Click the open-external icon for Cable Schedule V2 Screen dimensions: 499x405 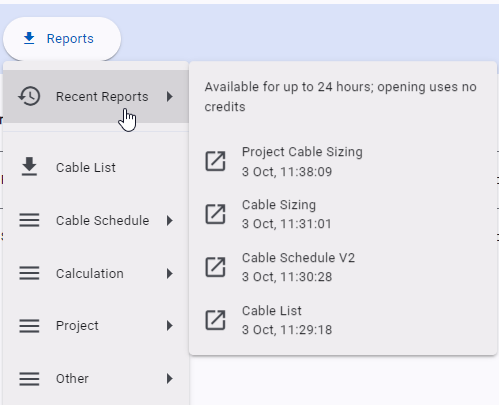click(x=215, y=267)
